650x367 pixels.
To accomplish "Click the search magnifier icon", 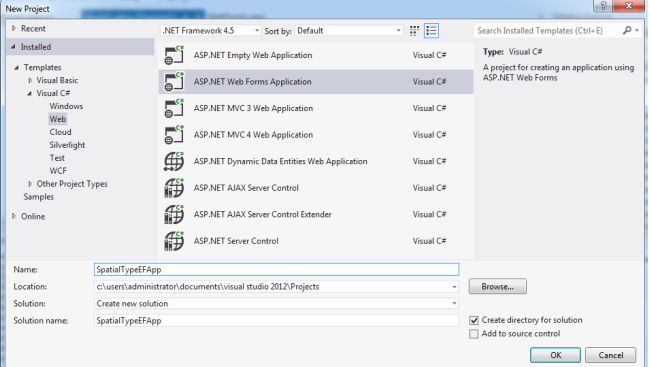I will (x=627, y=30).
